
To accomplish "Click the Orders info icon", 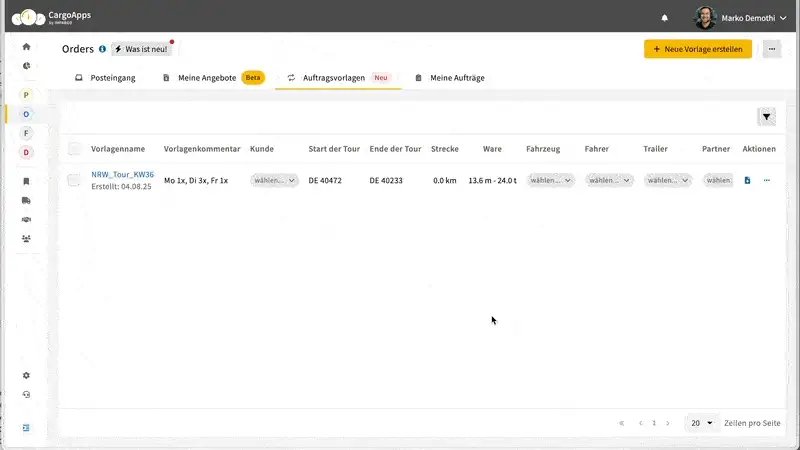I will click(103, 49).
